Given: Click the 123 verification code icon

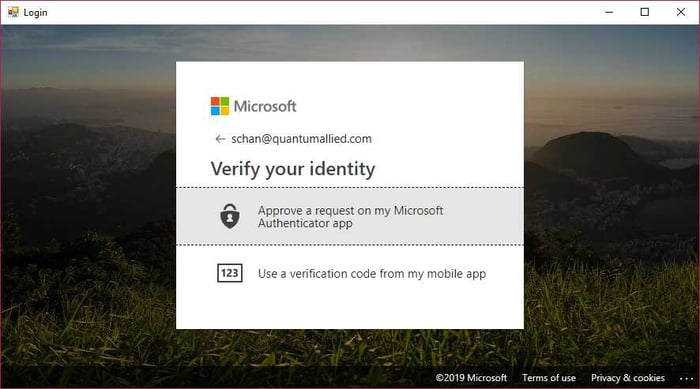Looking at the screenshot, I should coord(230,273).
